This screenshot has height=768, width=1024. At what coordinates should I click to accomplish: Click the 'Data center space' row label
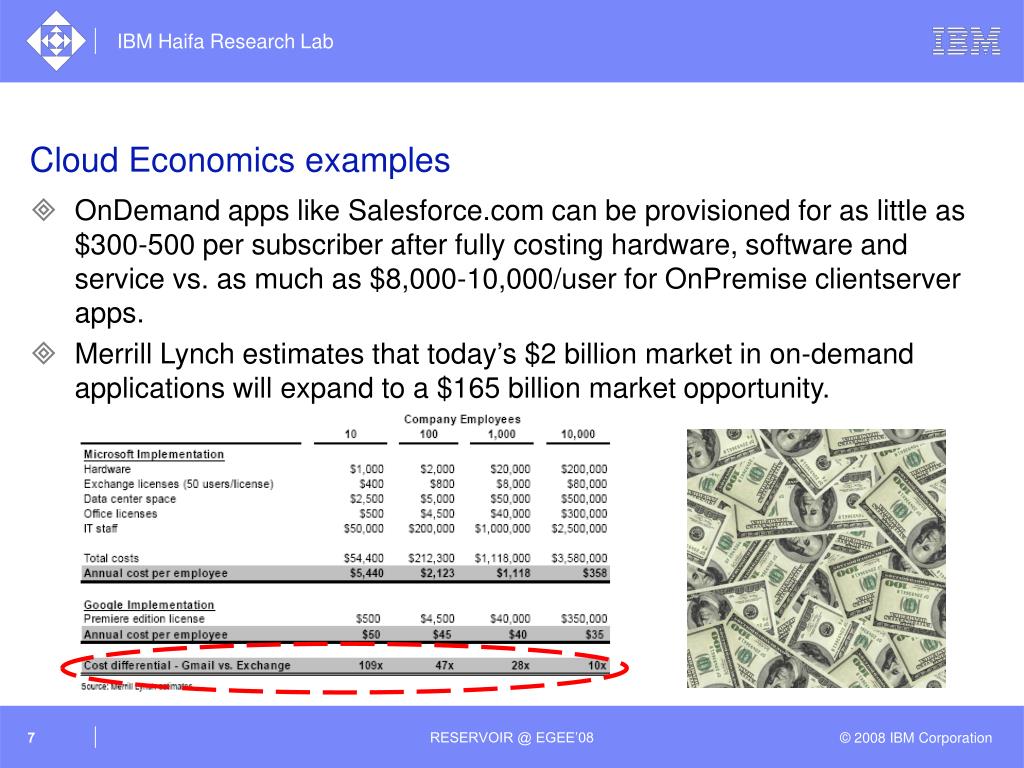click(x=129, y=499)
